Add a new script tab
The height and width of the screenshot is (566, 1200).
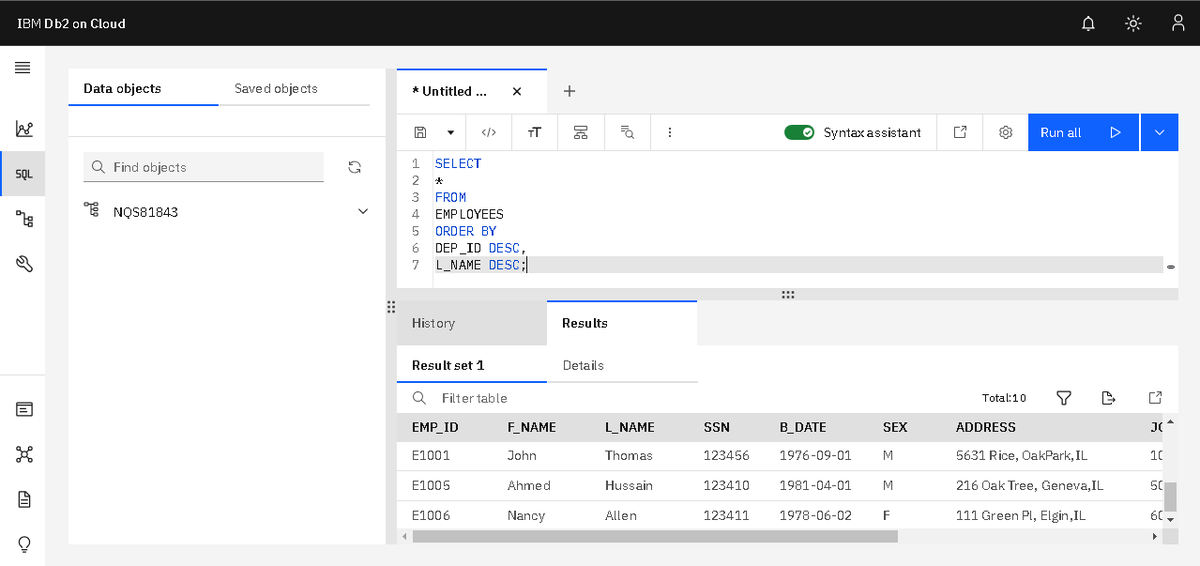(569, 91)
